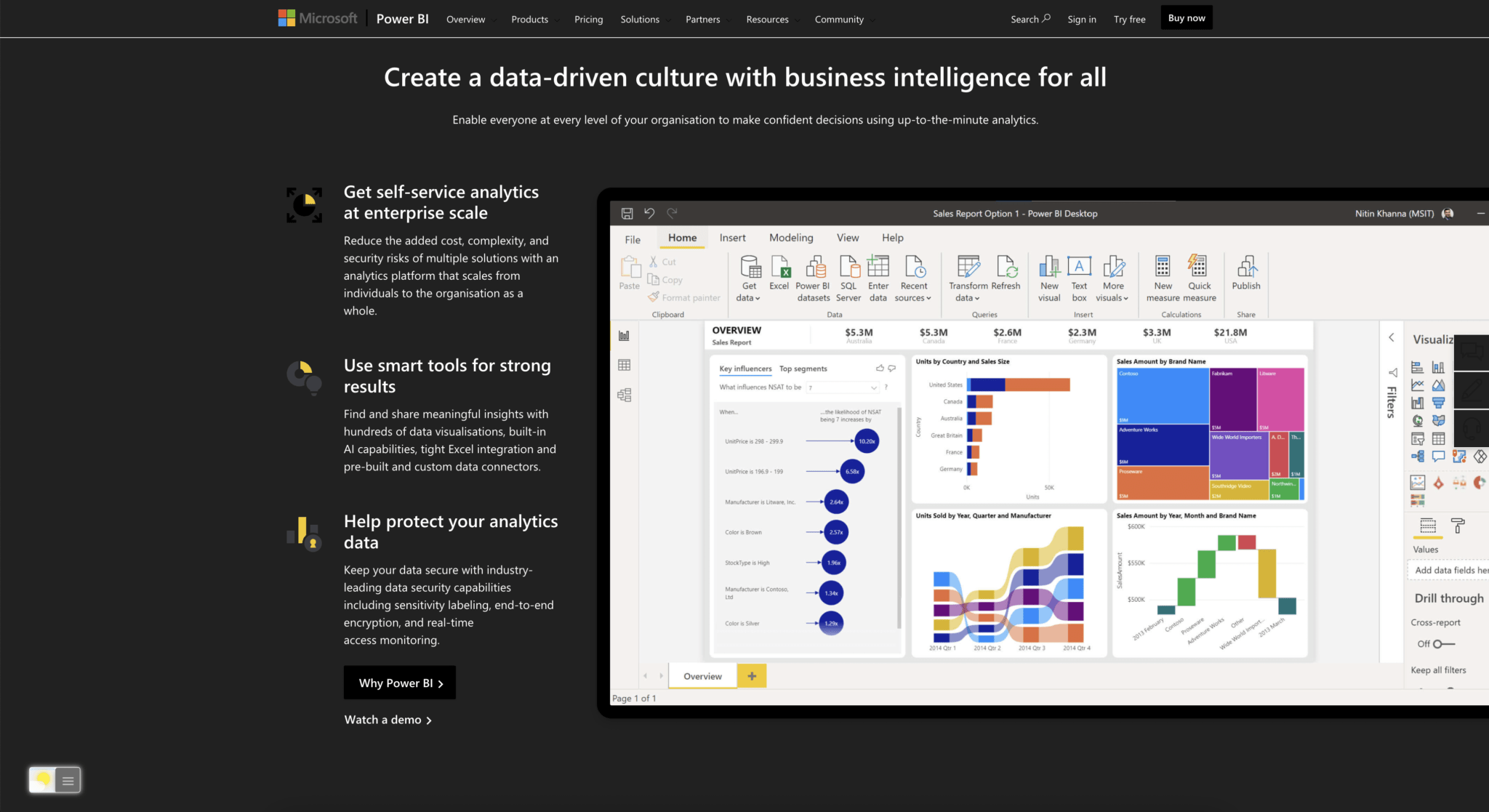Screen dimensions: 1489x812
Task: Select the Top segments tab
Action: (x=803, y=369)
